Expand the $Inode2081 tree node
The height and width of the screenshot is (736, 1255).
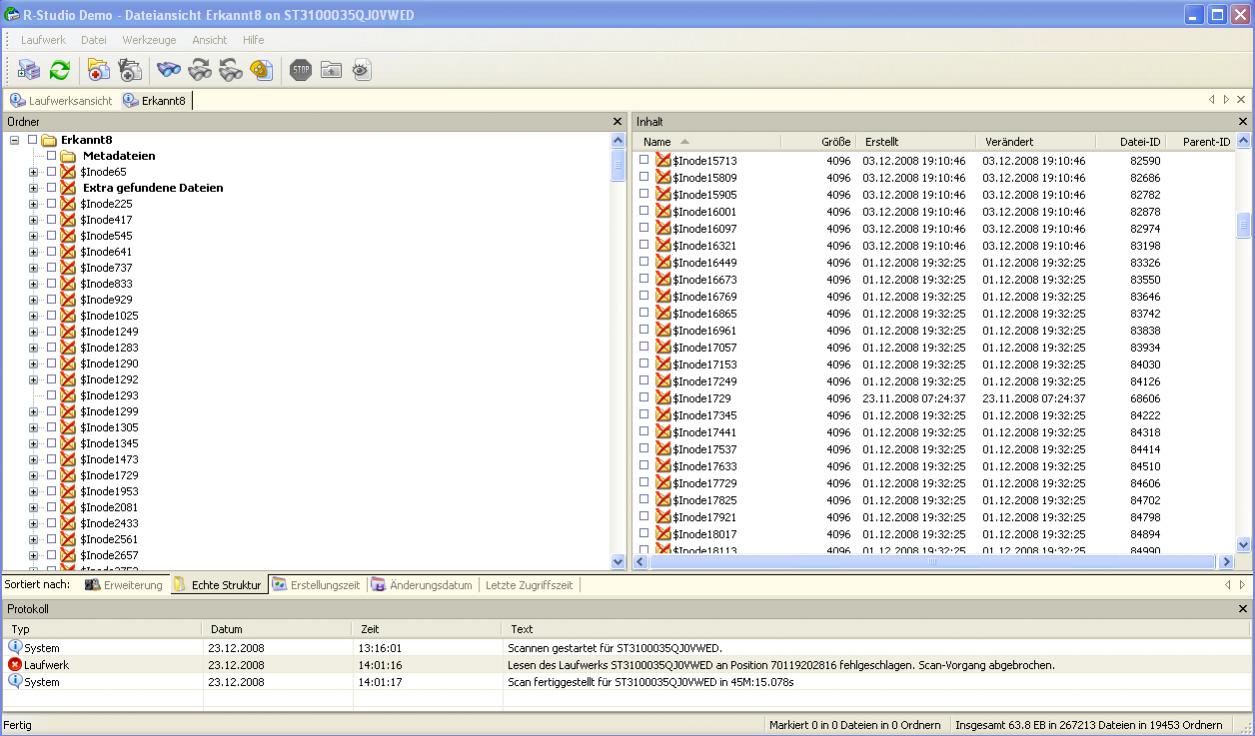34,508
